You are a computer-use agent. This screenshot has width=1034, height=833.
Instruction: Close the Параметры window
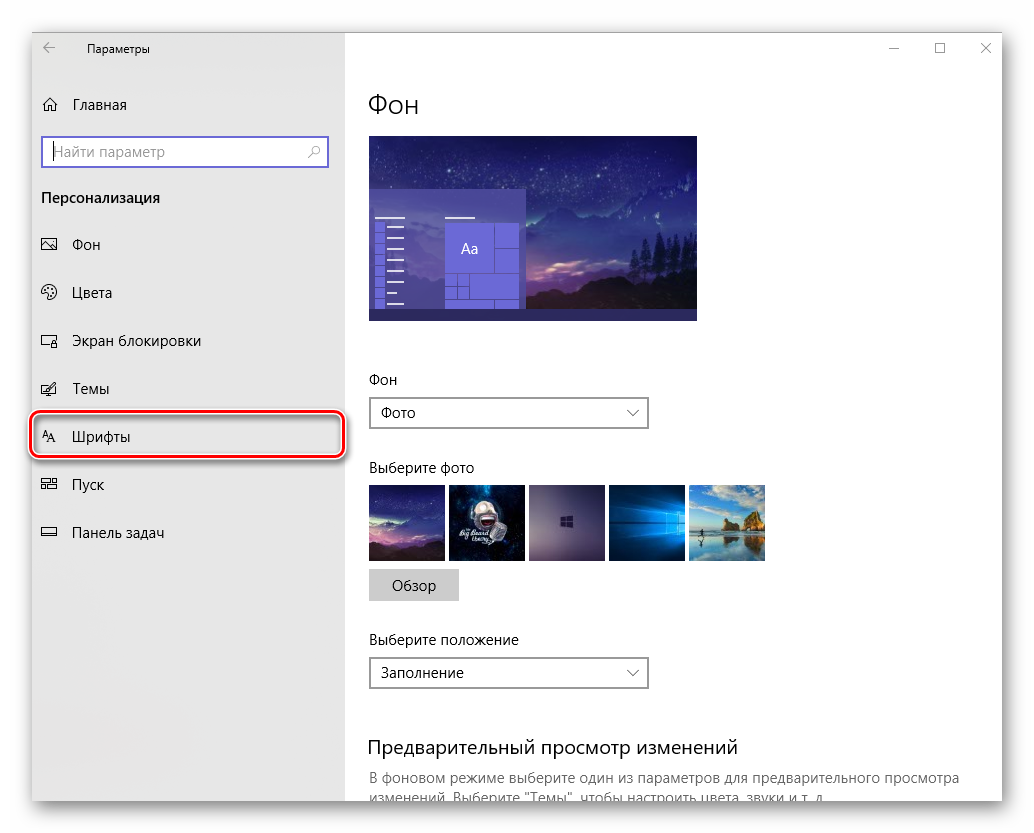(x=985, y=48)
